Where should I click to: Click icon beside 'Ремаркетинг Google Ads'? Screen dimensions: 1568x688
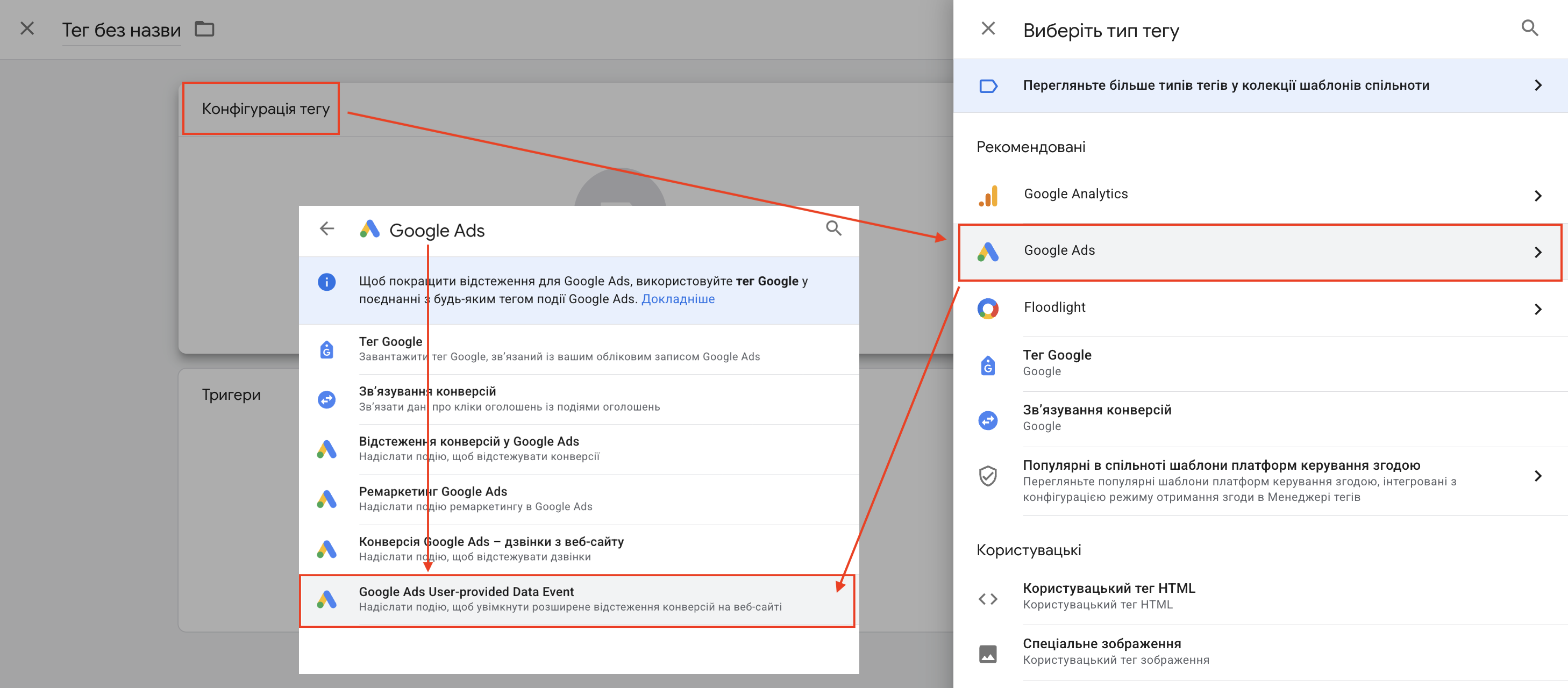(x=327, y=499)
